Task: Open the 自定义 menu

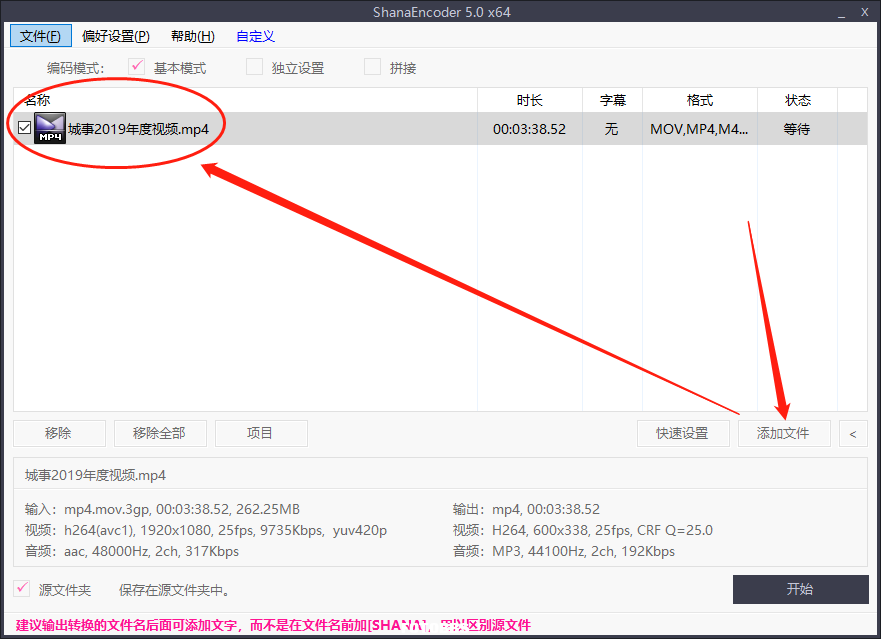Action: coord(255,36)
